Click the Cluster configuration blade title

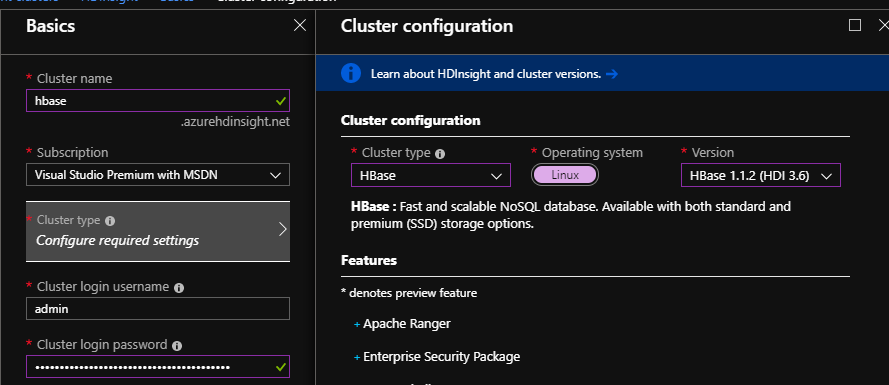pos(427,26)
